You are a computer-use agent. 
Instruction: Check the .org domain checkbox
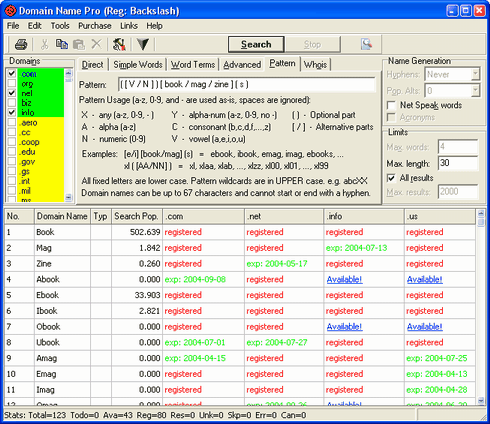(x=12, y=83)
